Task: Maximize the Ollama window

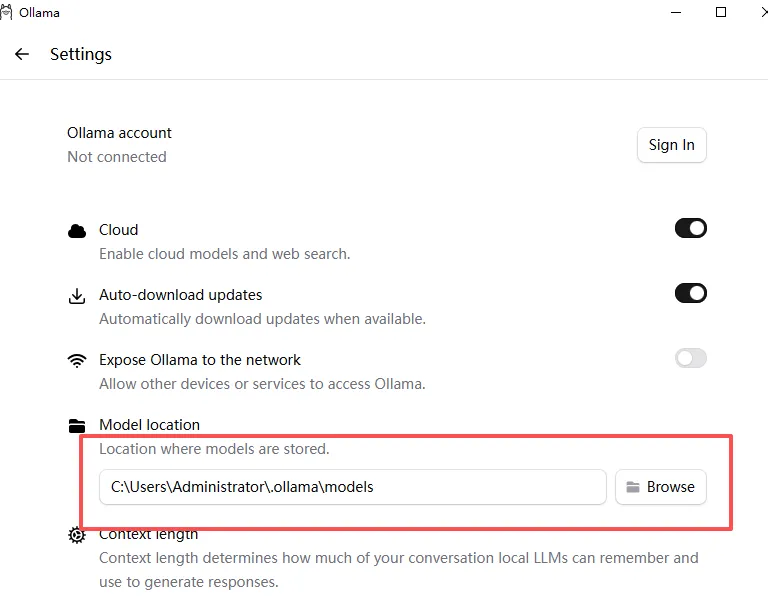Action: (x=721, y=12)
